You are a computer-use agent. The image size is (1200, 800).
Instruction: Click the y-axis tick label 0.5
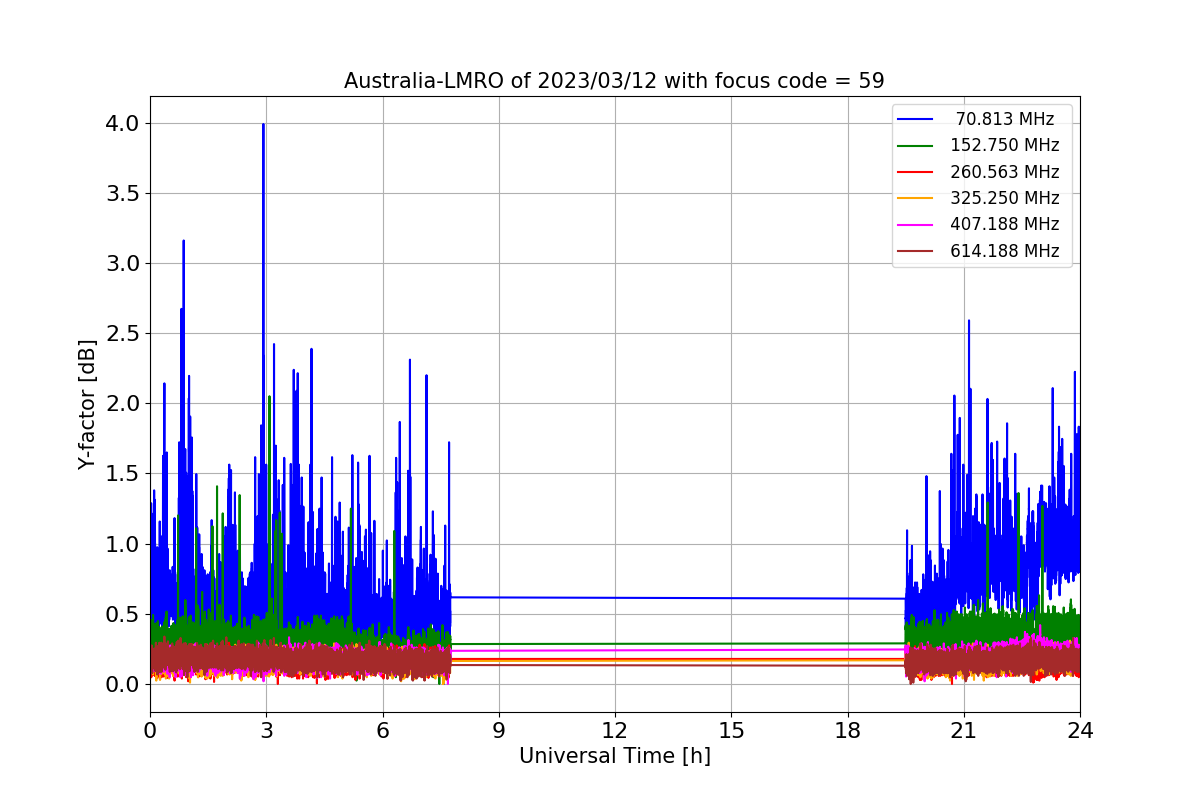[123, 615]
